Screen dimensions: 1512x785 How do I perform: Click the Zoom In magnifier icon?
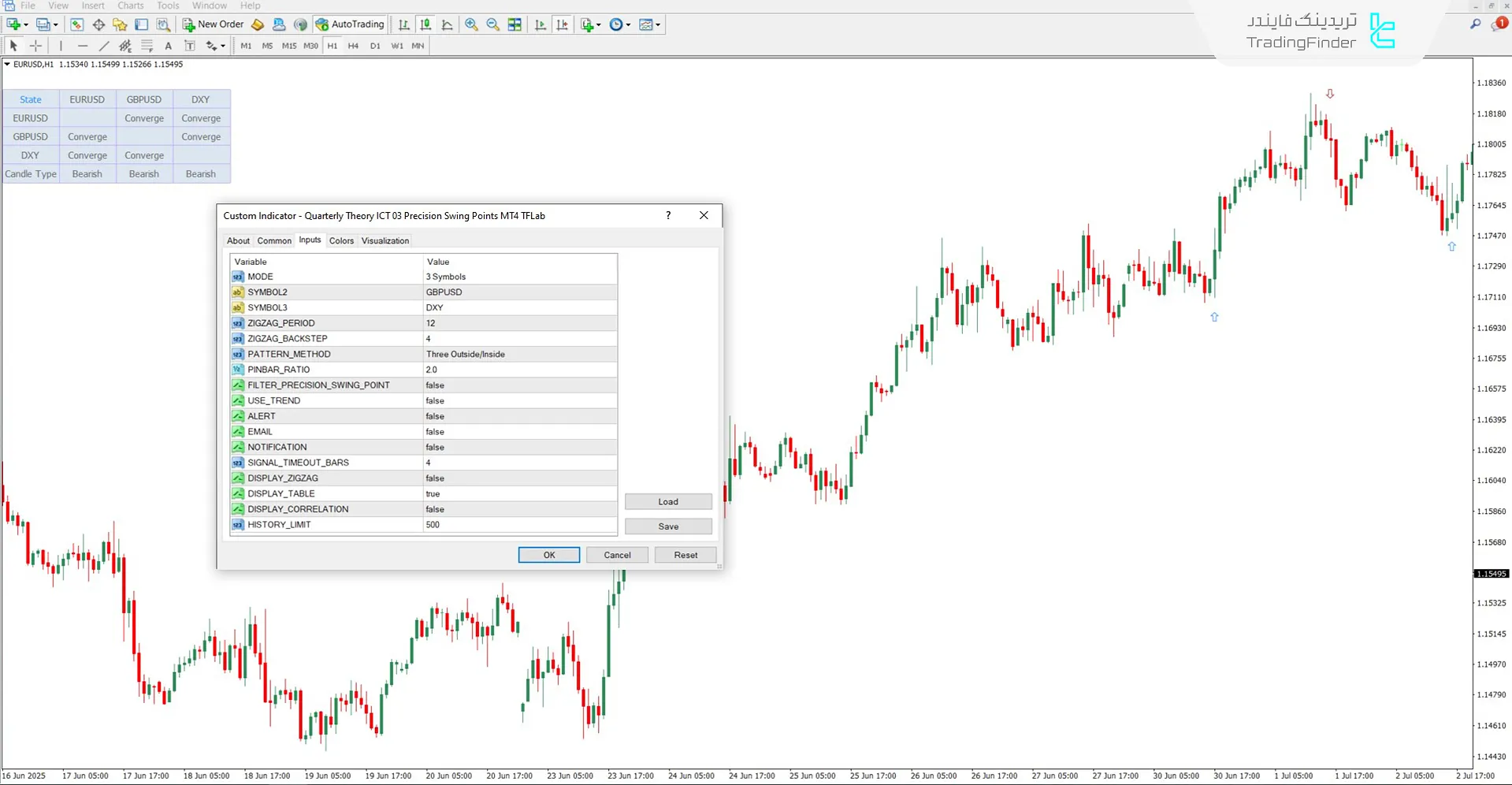point(471,24)
